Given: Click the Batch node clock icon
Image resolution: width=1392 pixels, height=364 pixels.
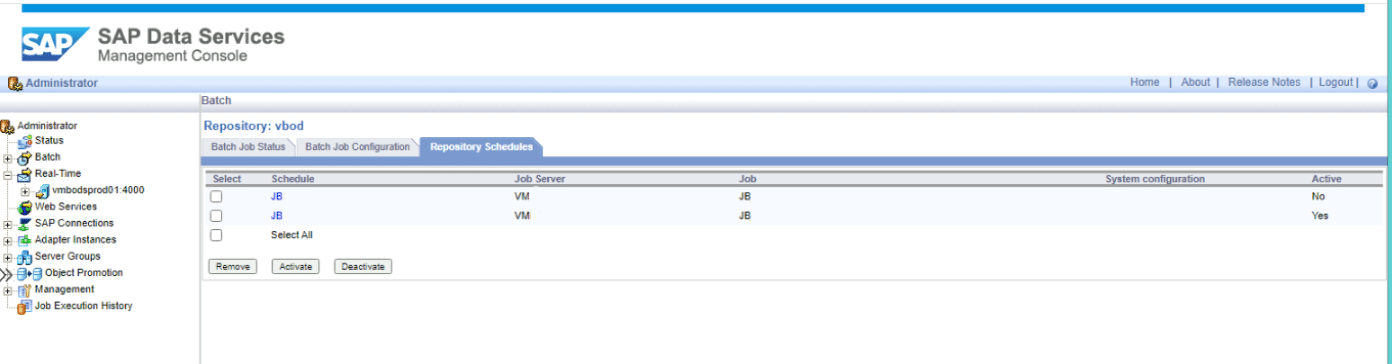Looking at the screenshot, I should click(x=25, y=158).
